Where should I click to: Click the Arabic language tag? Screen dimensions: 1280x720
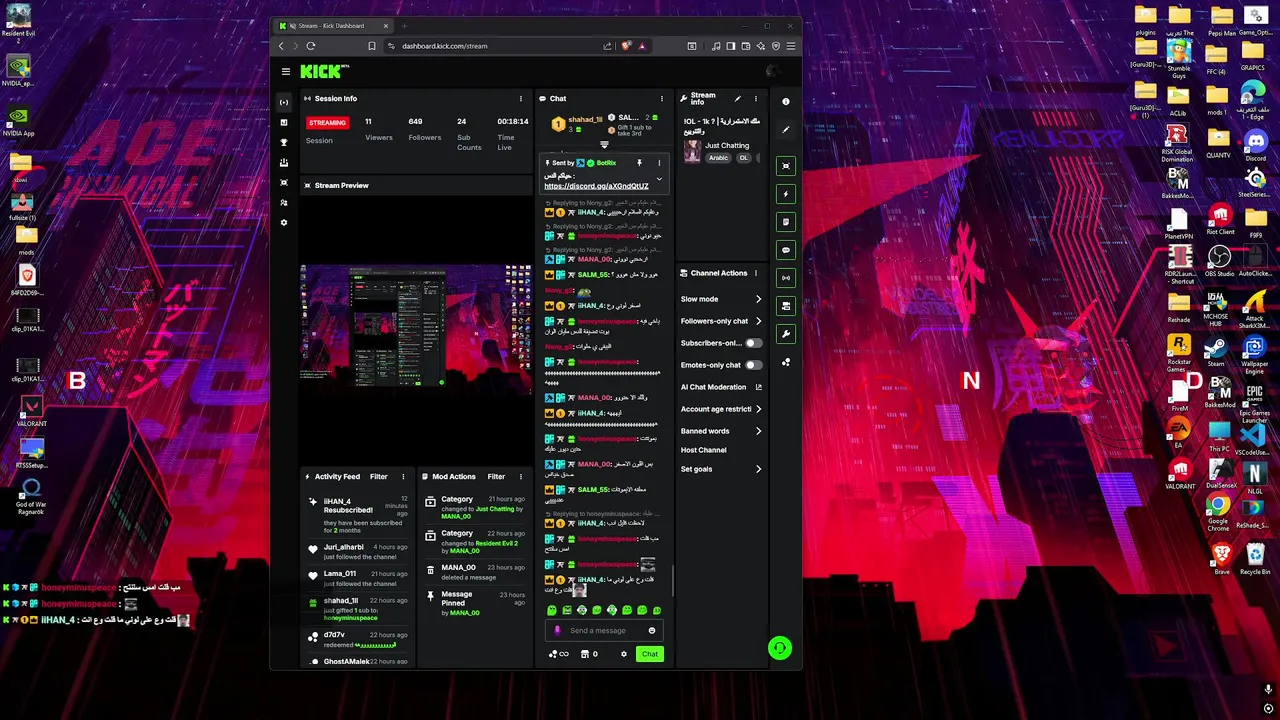click(x=719, y=158)
